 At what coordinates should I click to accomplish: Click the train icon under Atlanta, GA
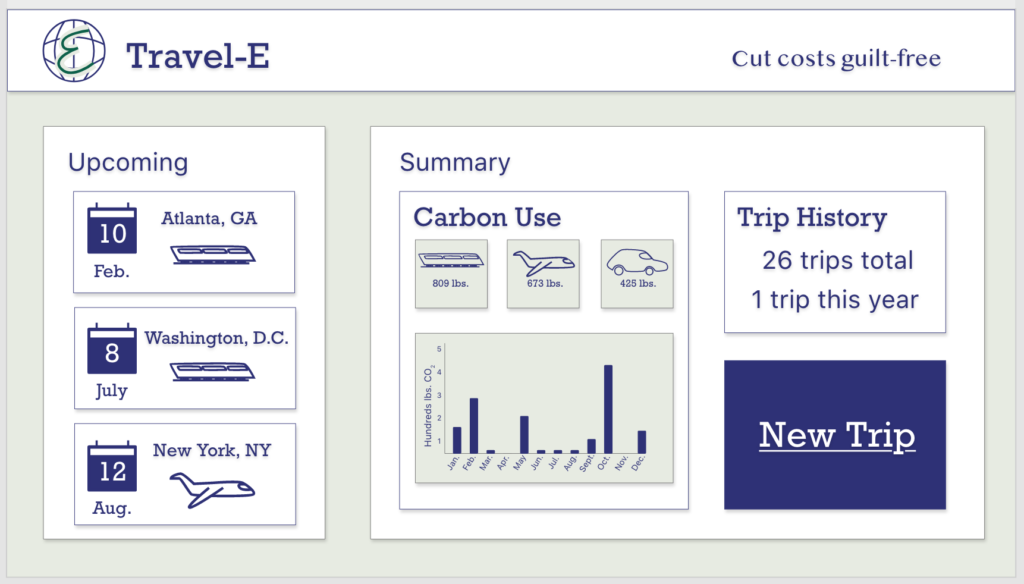213,254
